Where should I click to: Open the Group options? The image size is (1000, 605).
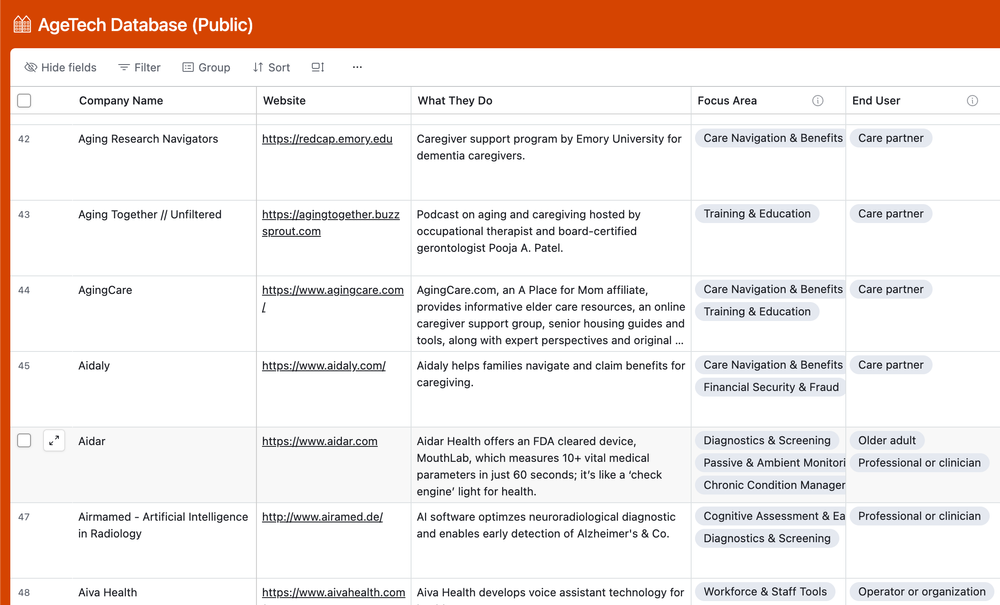(206, 68)
